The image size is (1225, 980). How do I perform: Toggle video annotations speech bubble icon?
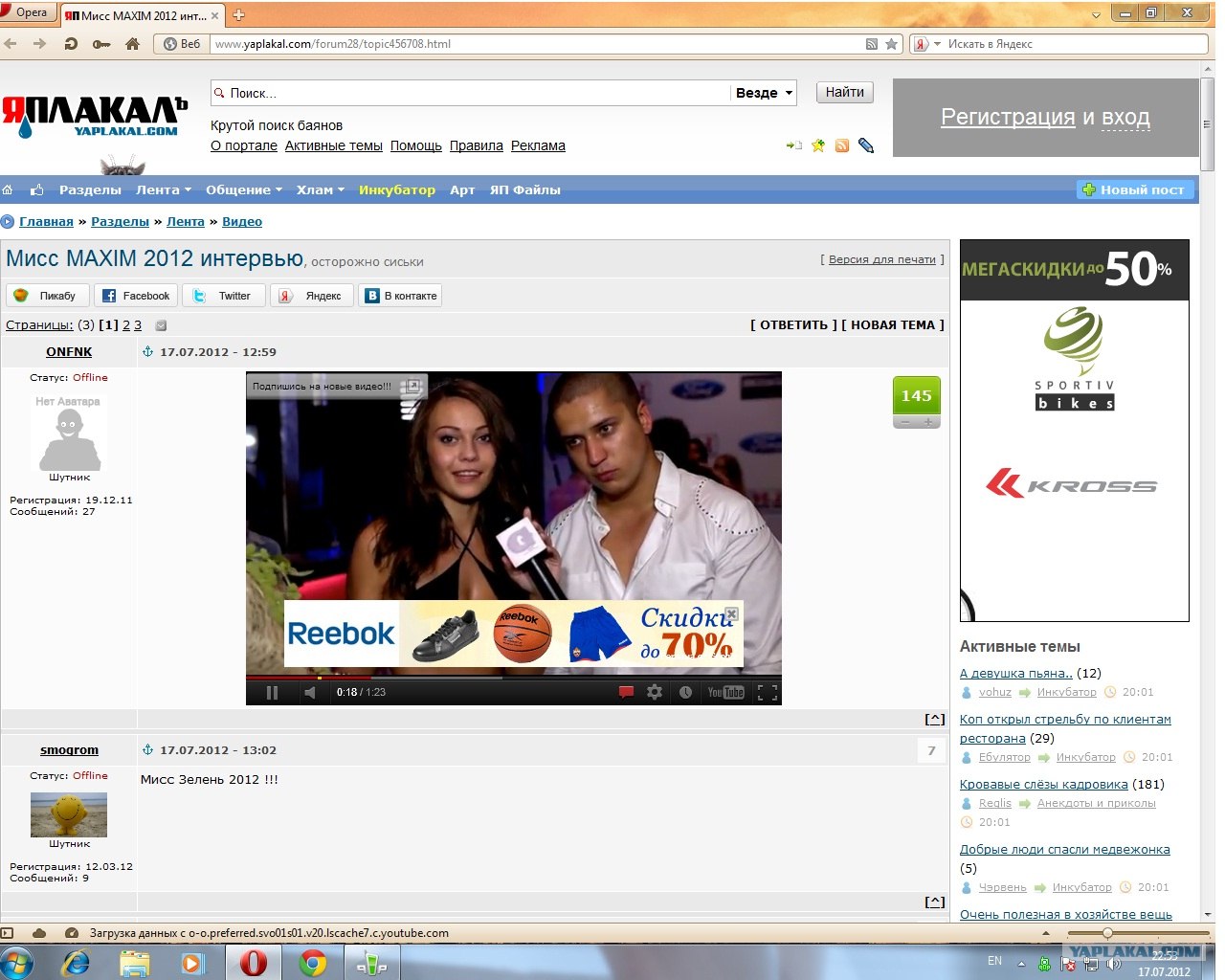(626, 692)
